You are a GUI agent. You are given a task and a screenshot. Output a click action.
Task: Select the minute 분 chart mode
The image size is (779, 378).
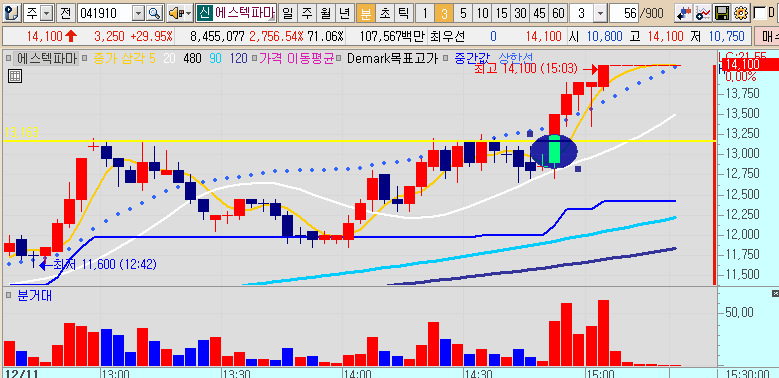[366, 13]
